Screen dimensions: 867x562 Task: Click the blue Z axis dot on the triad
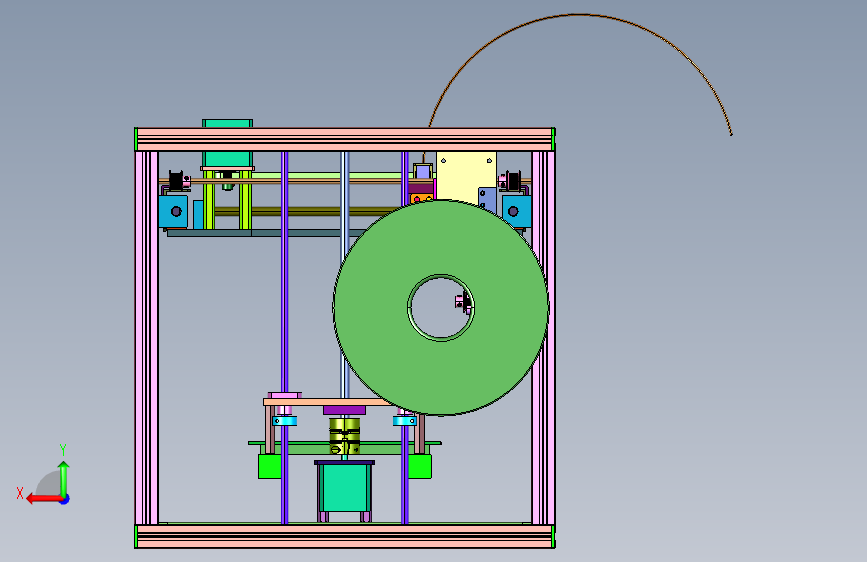65,500
